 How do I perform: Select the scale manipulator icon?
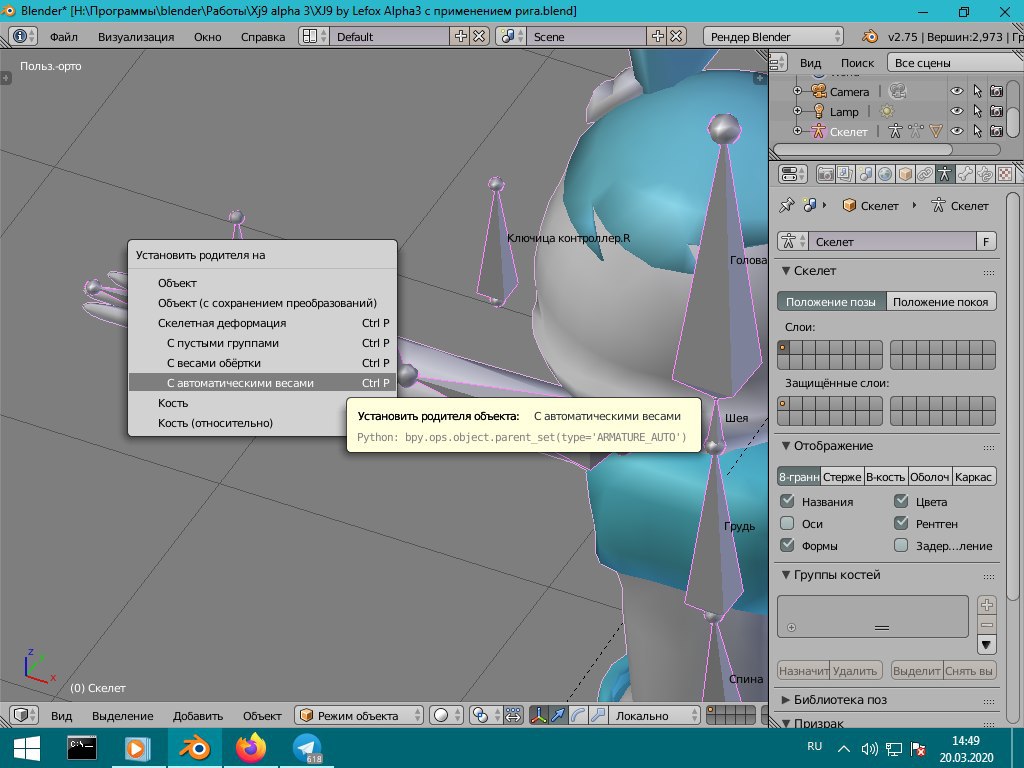(x=598, y=715)
